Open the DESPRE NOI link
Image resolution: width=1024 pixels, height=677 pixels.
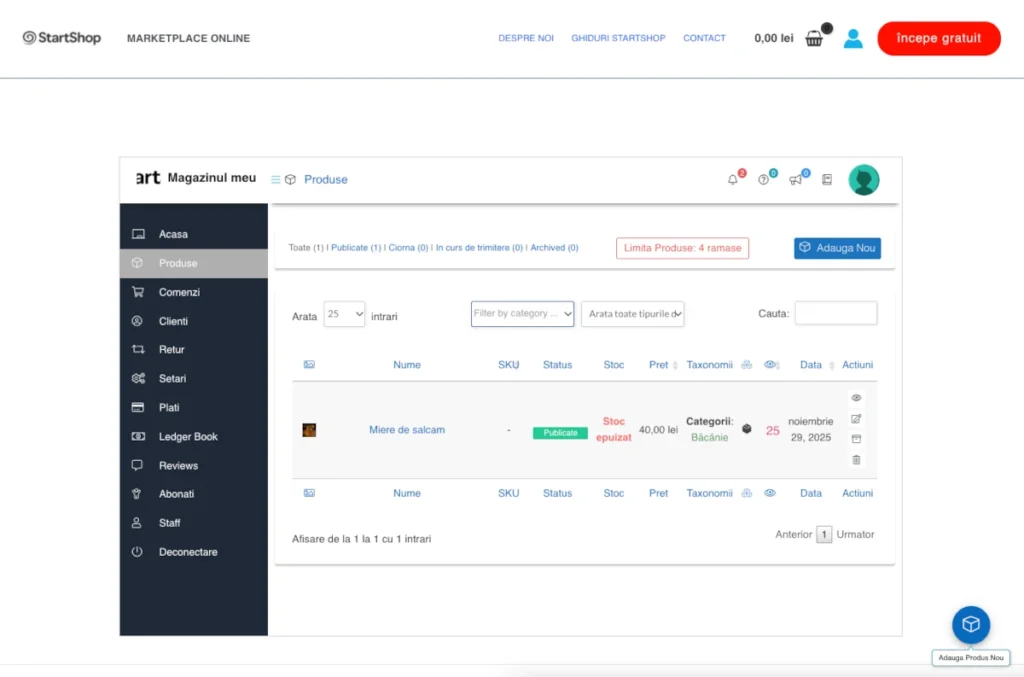pyautogui.click(x=526, y=39)
